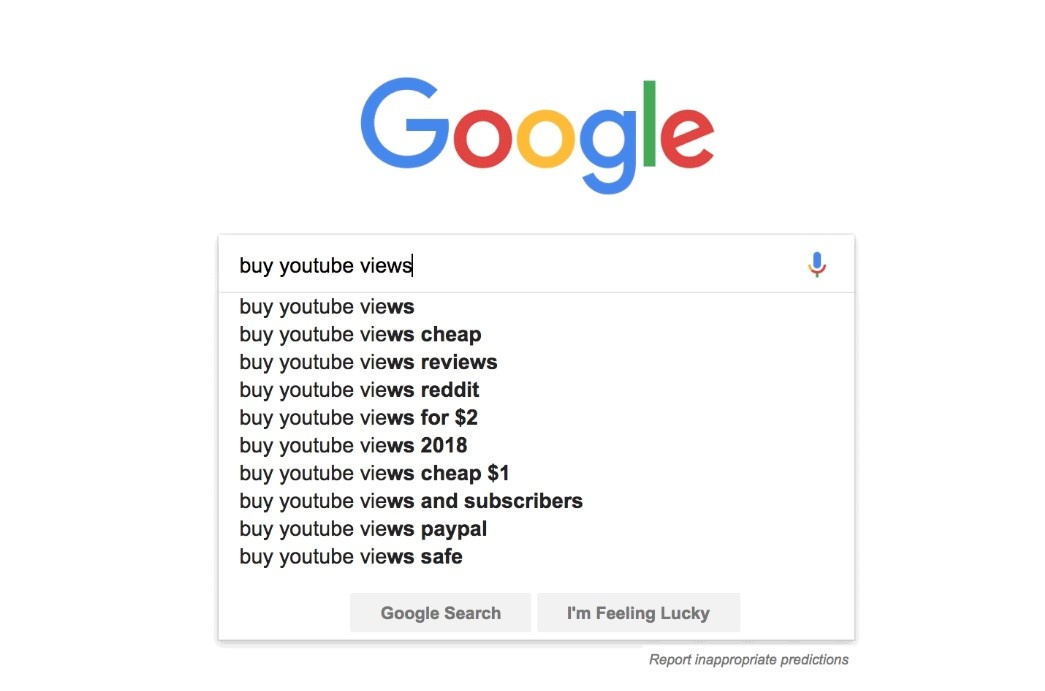
Task: Select the plain "buy youtube views" suggestion
Action: pos(327,306)
